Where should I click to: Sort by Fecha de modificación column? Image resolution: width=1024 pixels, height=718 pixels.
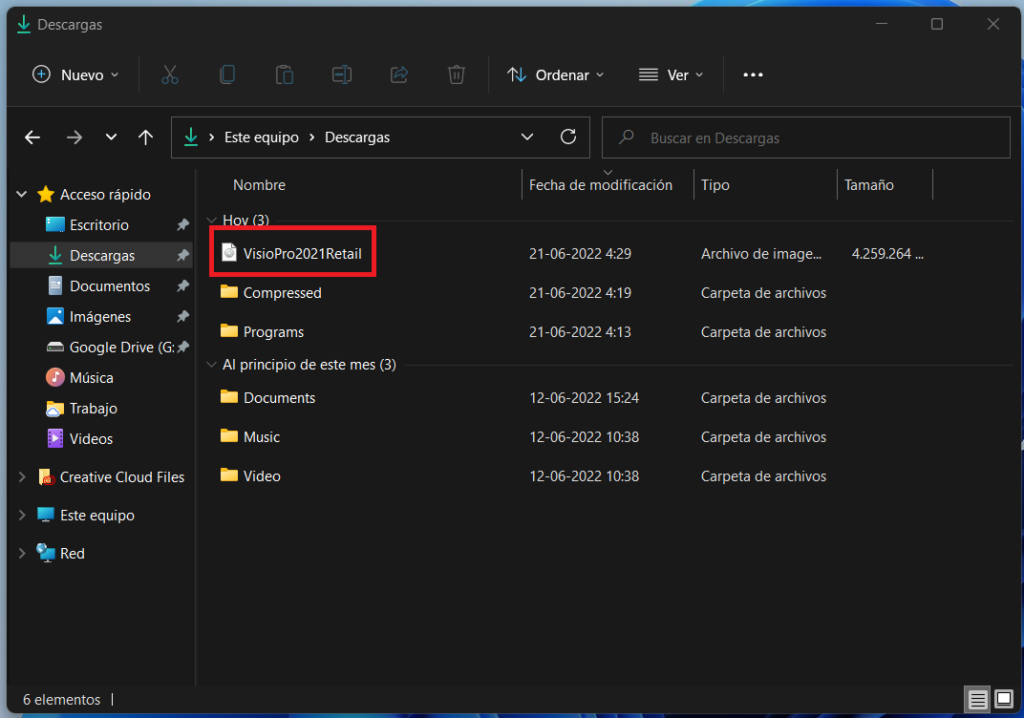pos(601,185)
